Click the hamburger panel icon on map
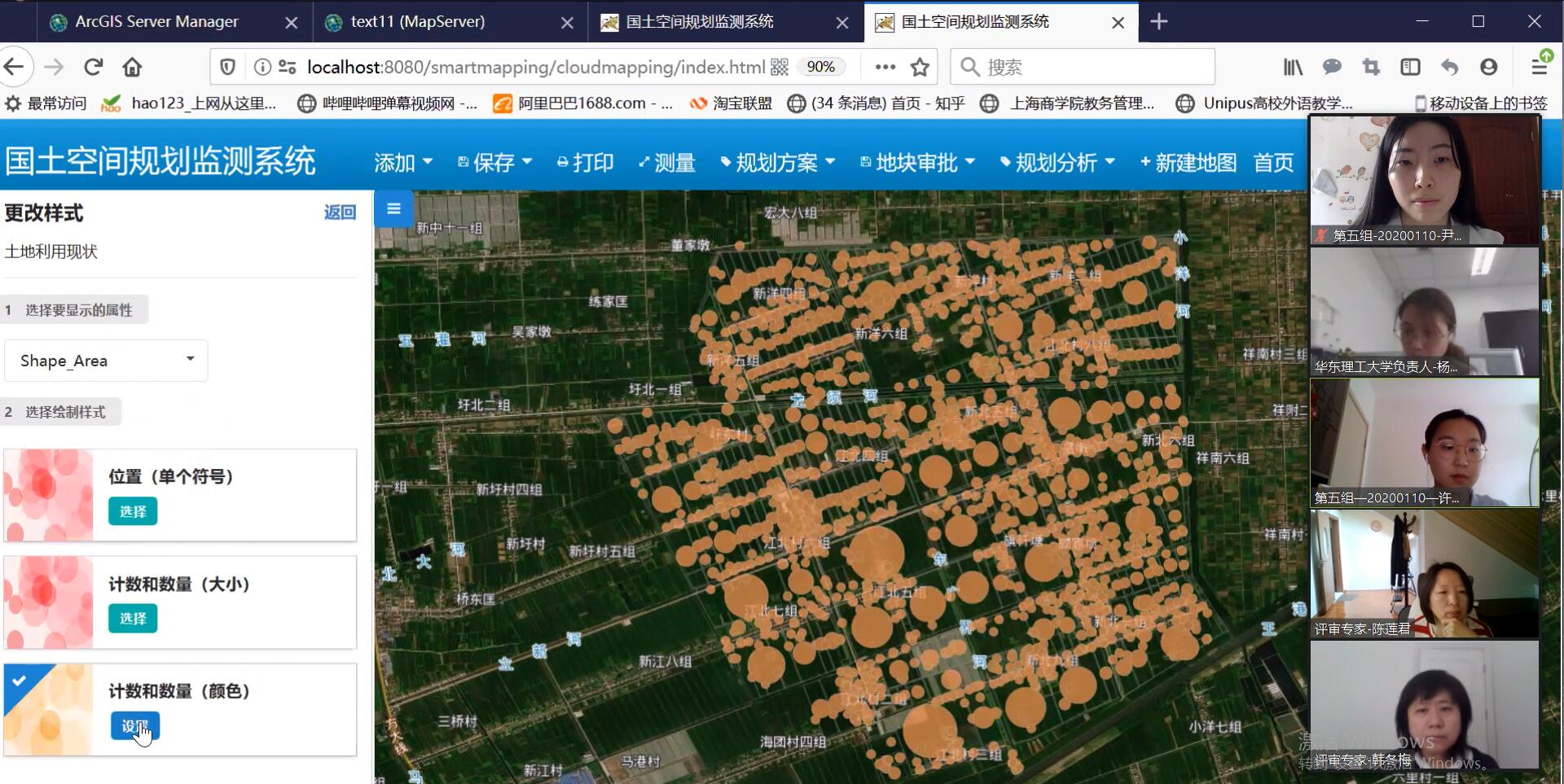 (393, 209)
